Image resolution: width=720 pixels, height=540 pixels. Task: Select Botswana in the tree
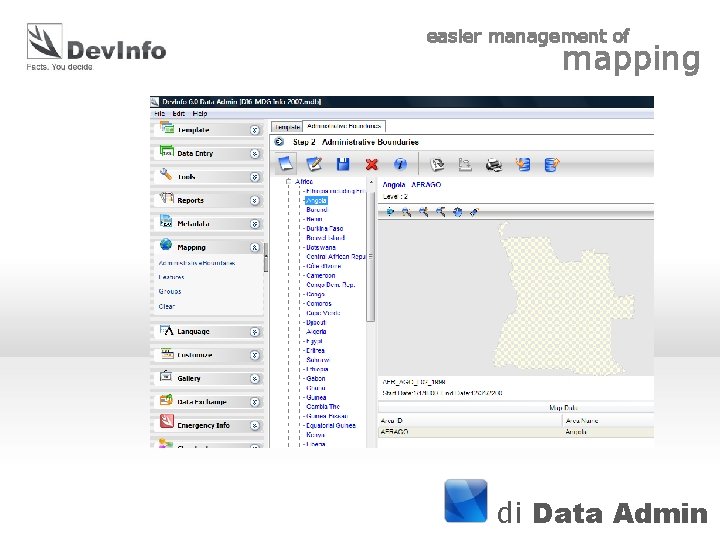pyautogui.click(x=321, y=248)
